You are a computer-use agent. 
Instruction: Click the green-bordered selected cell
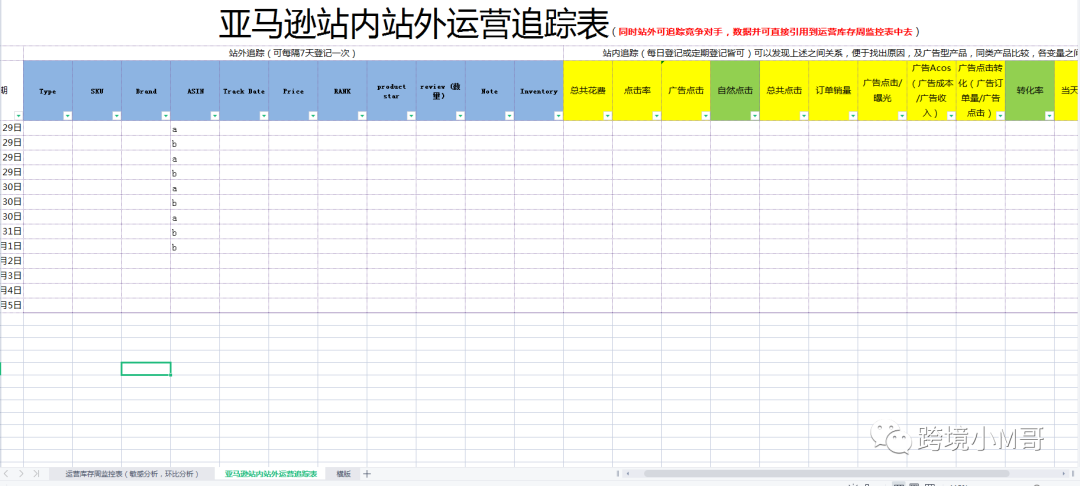pos(146,368)
